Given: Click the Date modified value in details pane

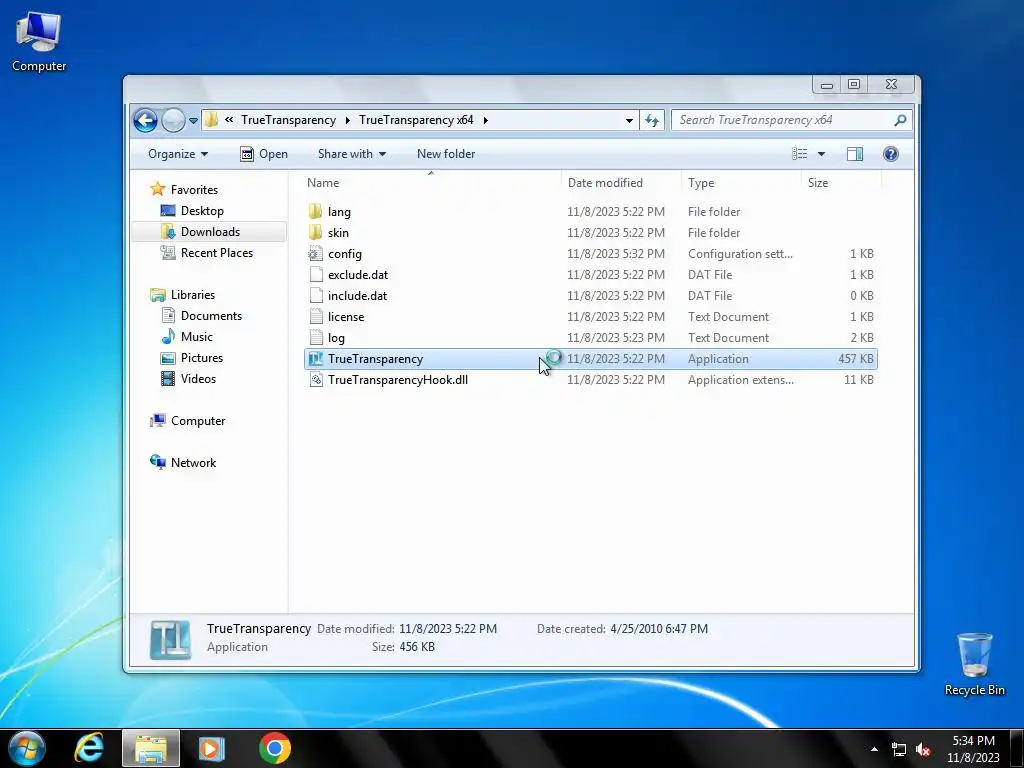Looking at the screenshot, I should [x=448, y=629].
